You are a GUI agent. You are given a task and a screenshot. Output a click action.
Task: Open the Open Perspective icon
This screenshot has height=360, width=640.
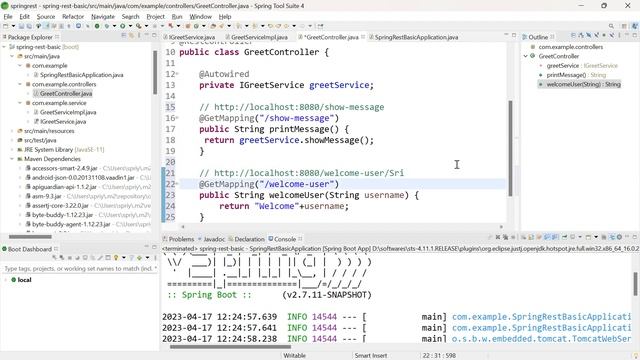click(624, 26)
